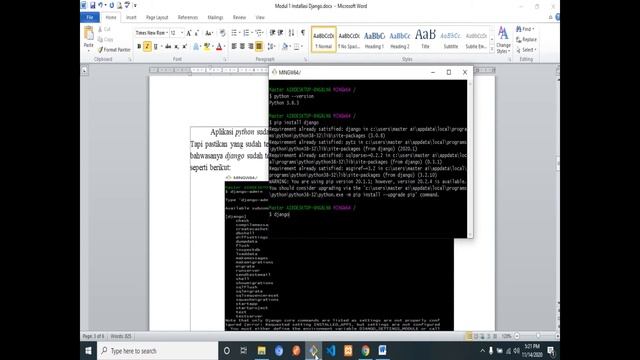The height and width of the screenshot is (360, 640).
Task: Toggle Italic formatting
Action: pos(147,47)
